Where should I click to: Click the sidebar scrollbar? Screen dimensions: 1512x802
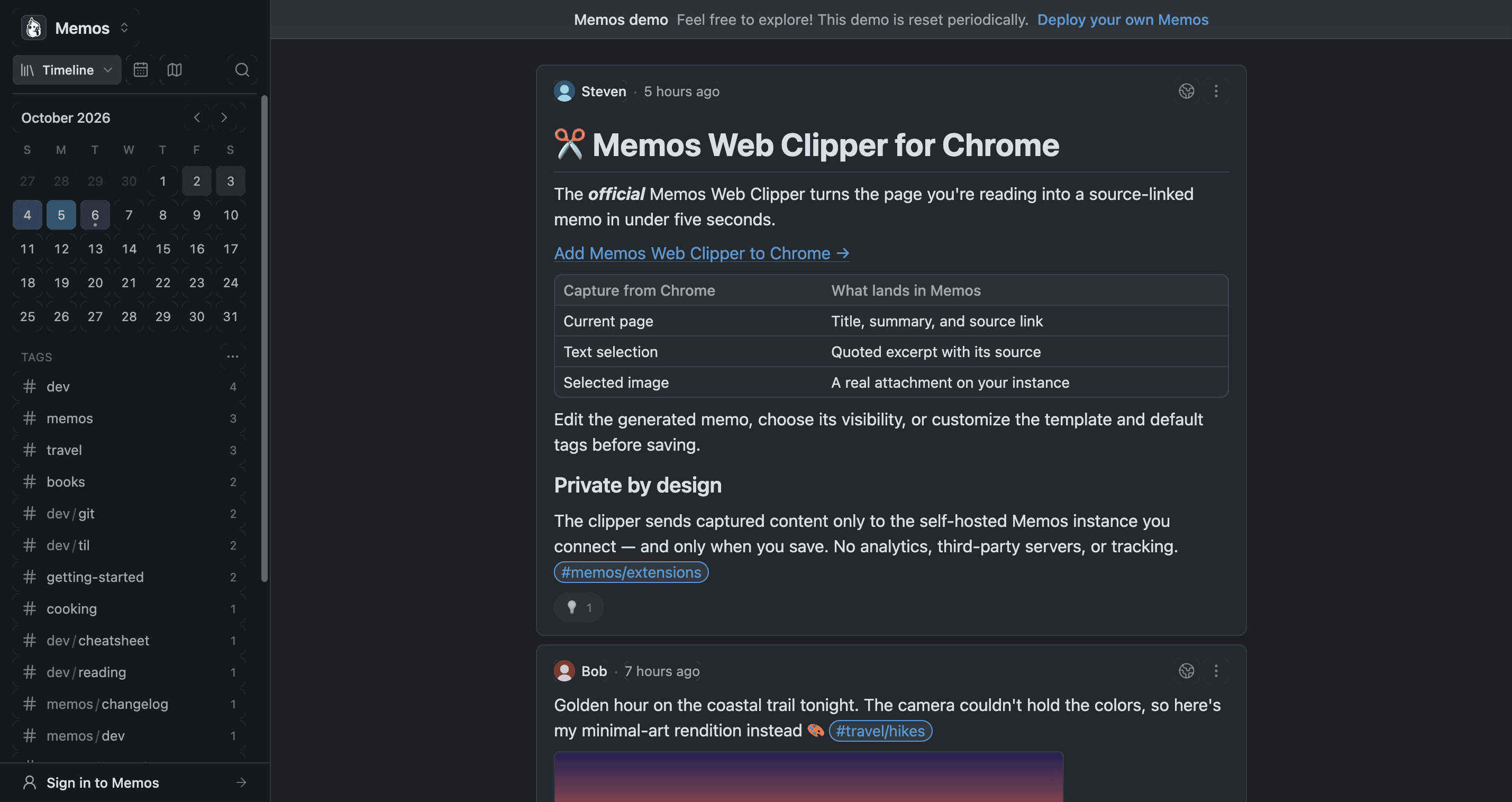pos(264,339)
